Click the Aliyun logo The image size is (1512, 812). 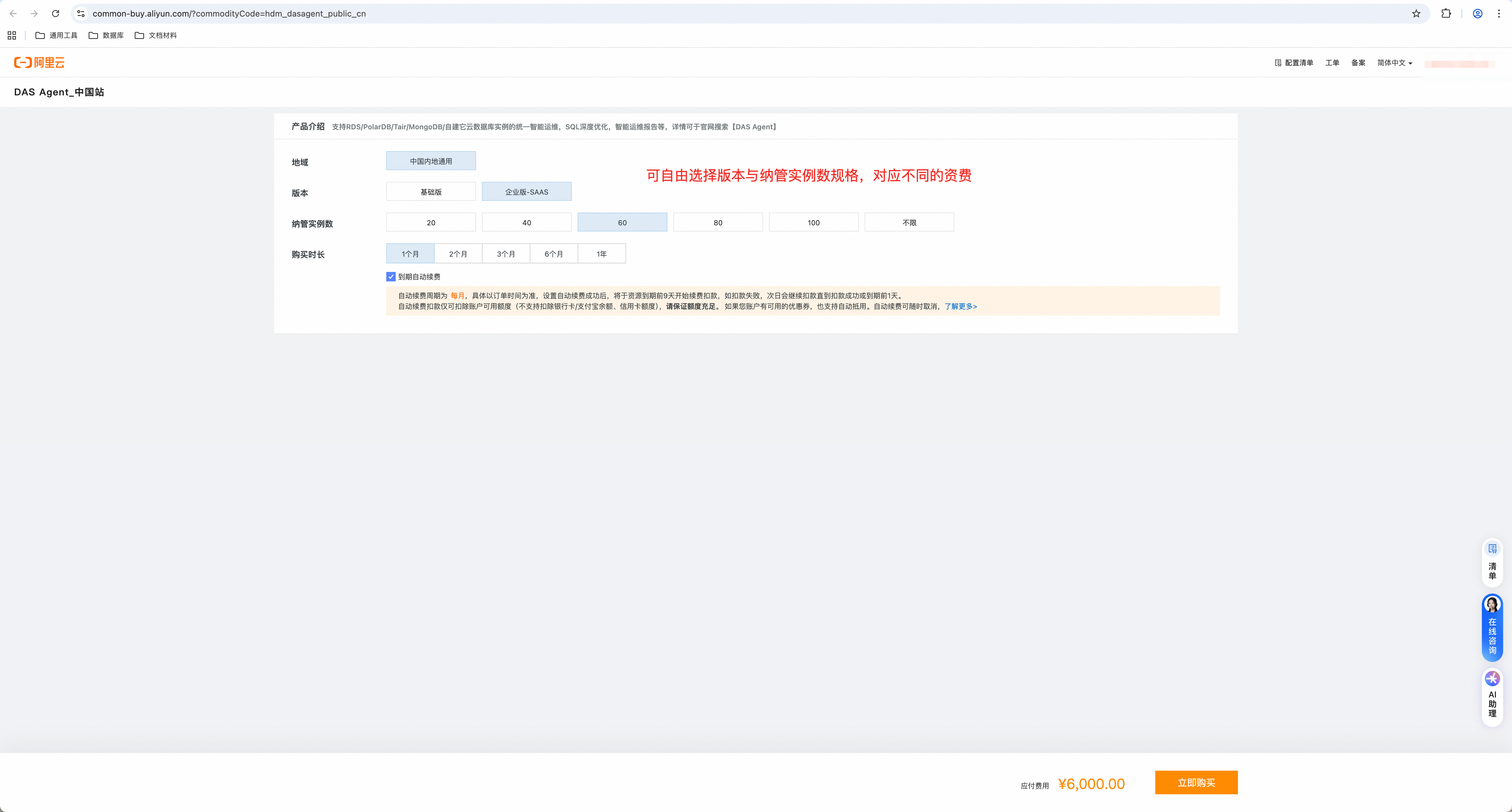pos(39,62)
